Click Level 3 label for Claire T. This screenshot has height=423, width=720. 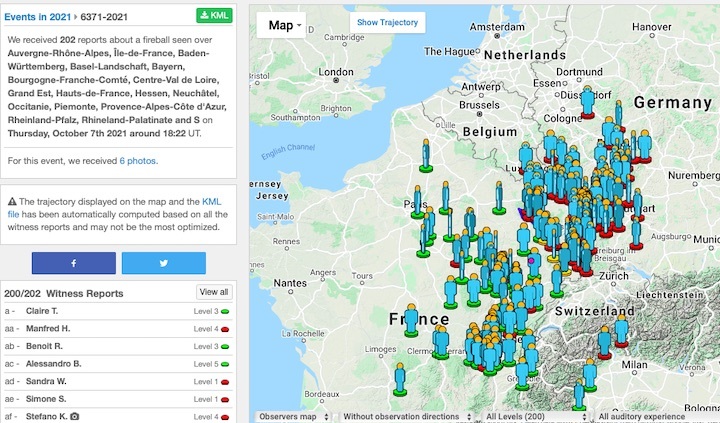tap(206, 311)
